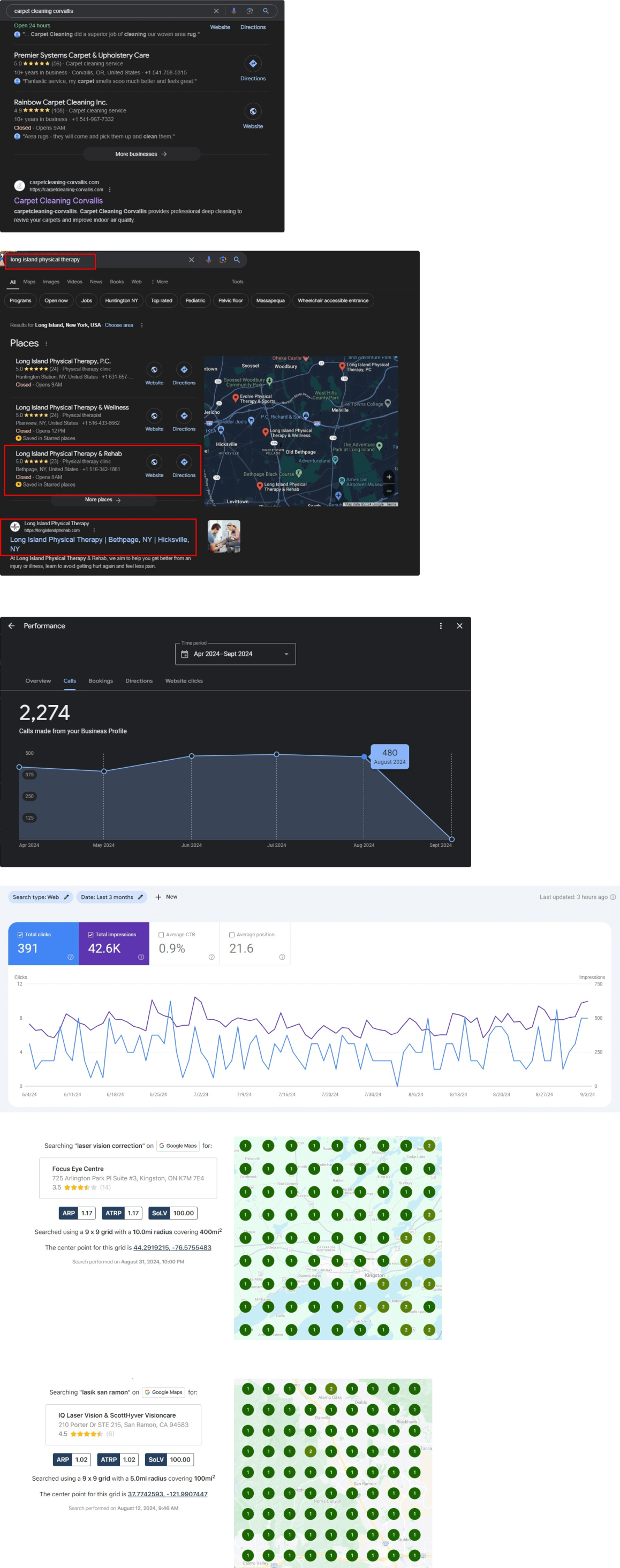
Task: Click the magnifier icon in carpet cleaning search bar
Action: (266, 11)
